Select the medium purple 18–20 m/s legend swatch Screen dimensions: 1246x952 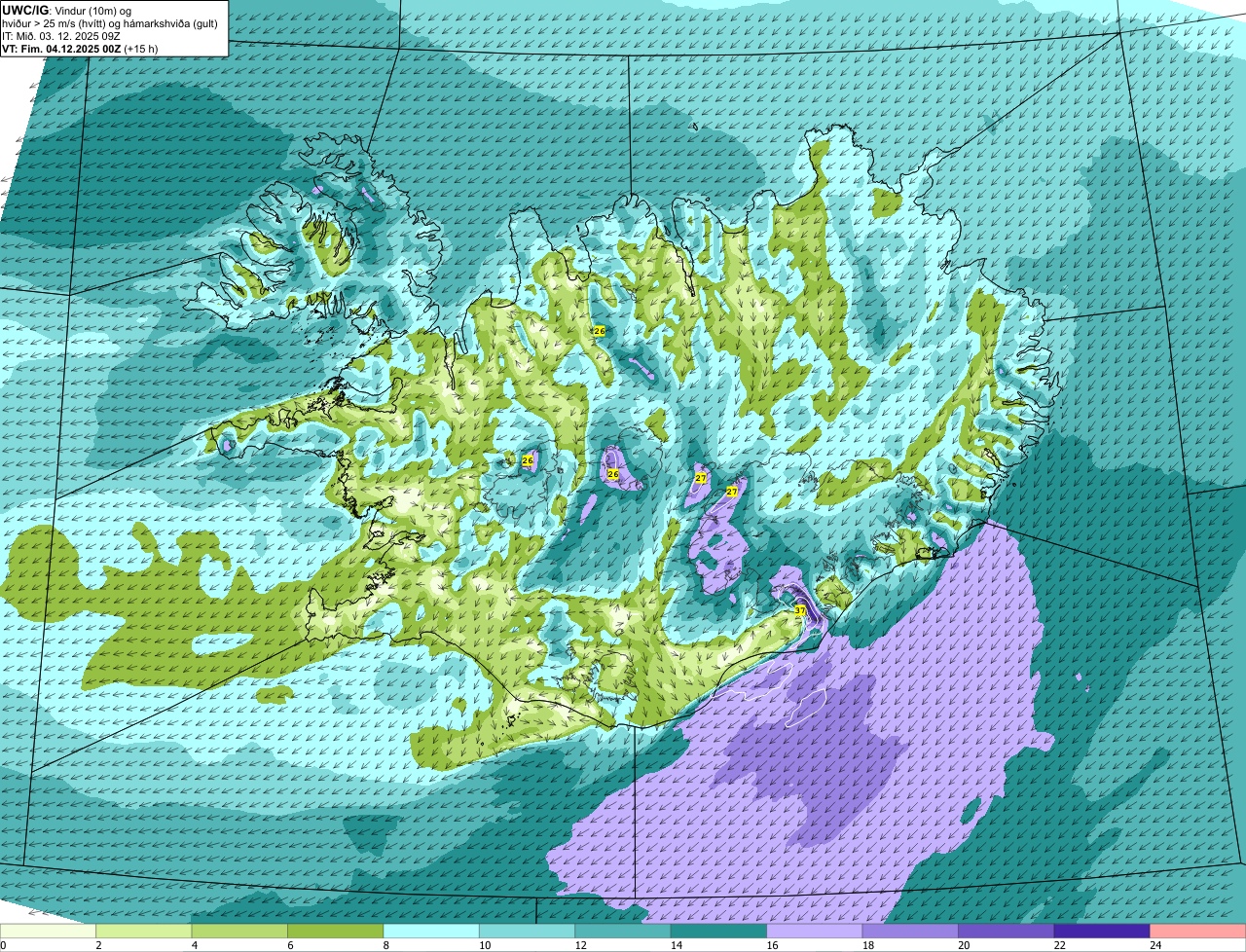[x=911, y=932]
